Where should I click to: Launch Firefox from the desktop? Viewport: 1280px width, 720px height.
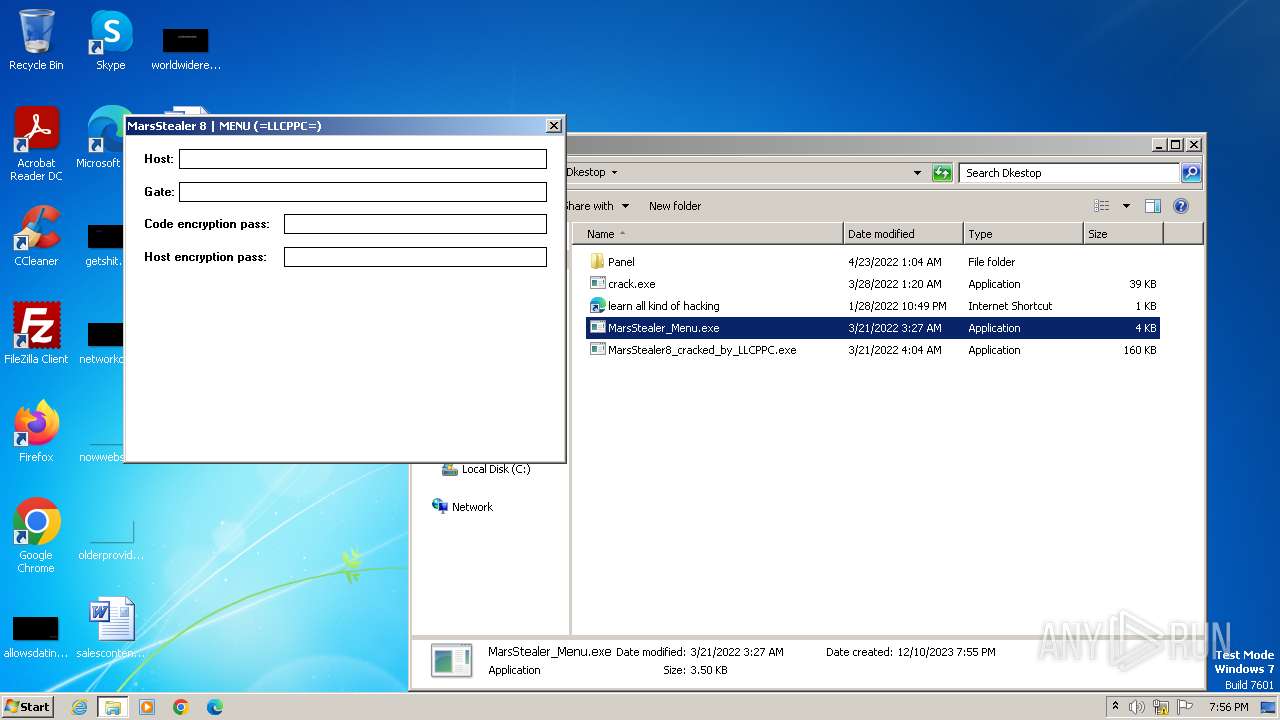[36, 431]
